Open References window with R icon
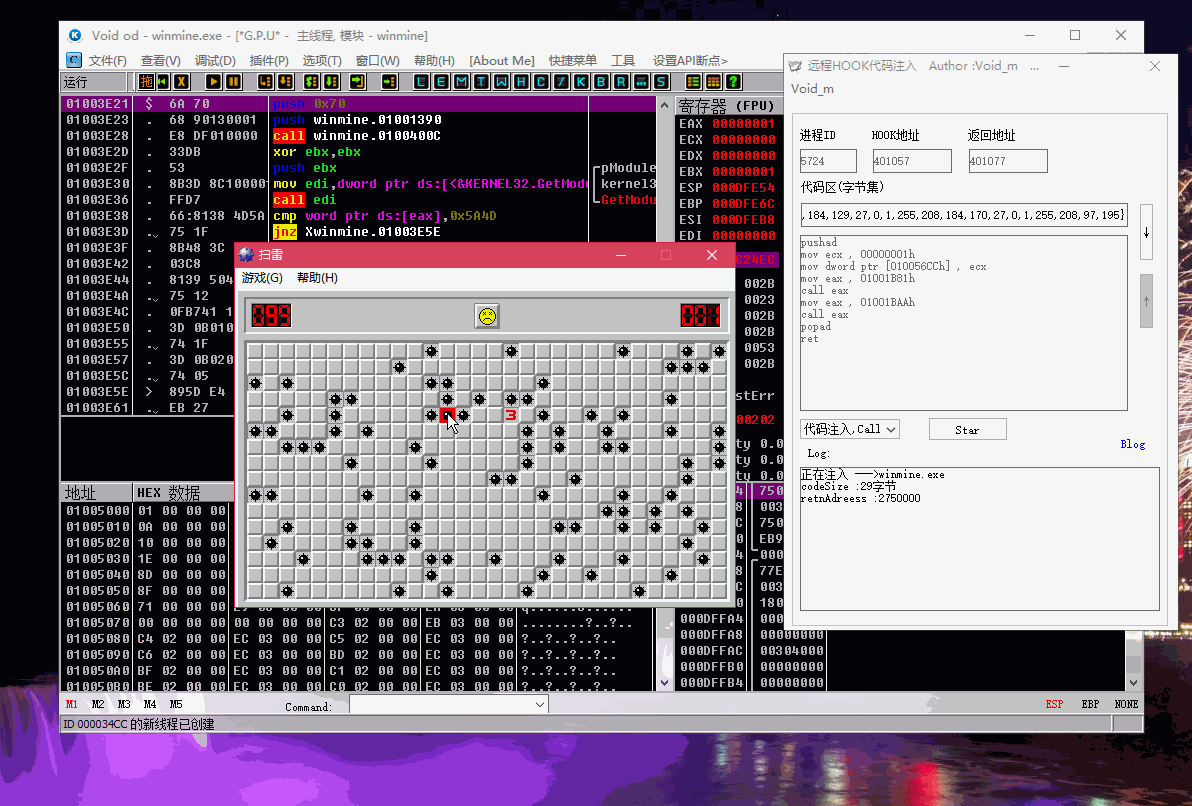1192x806 pixels. tap(621, 81)
